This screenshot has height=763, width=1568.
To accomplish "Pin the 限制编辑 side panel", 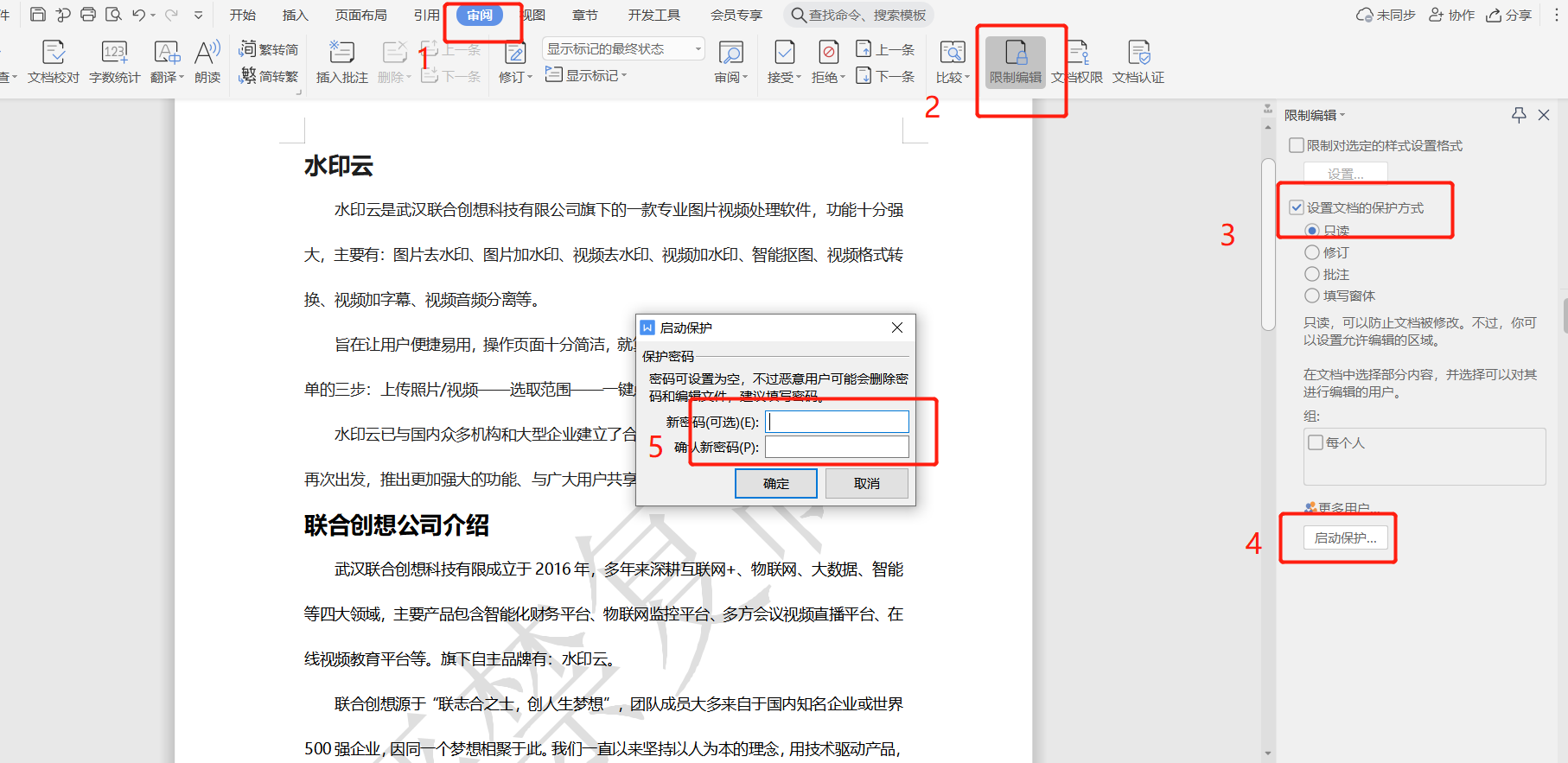I will click(1519, 115).
